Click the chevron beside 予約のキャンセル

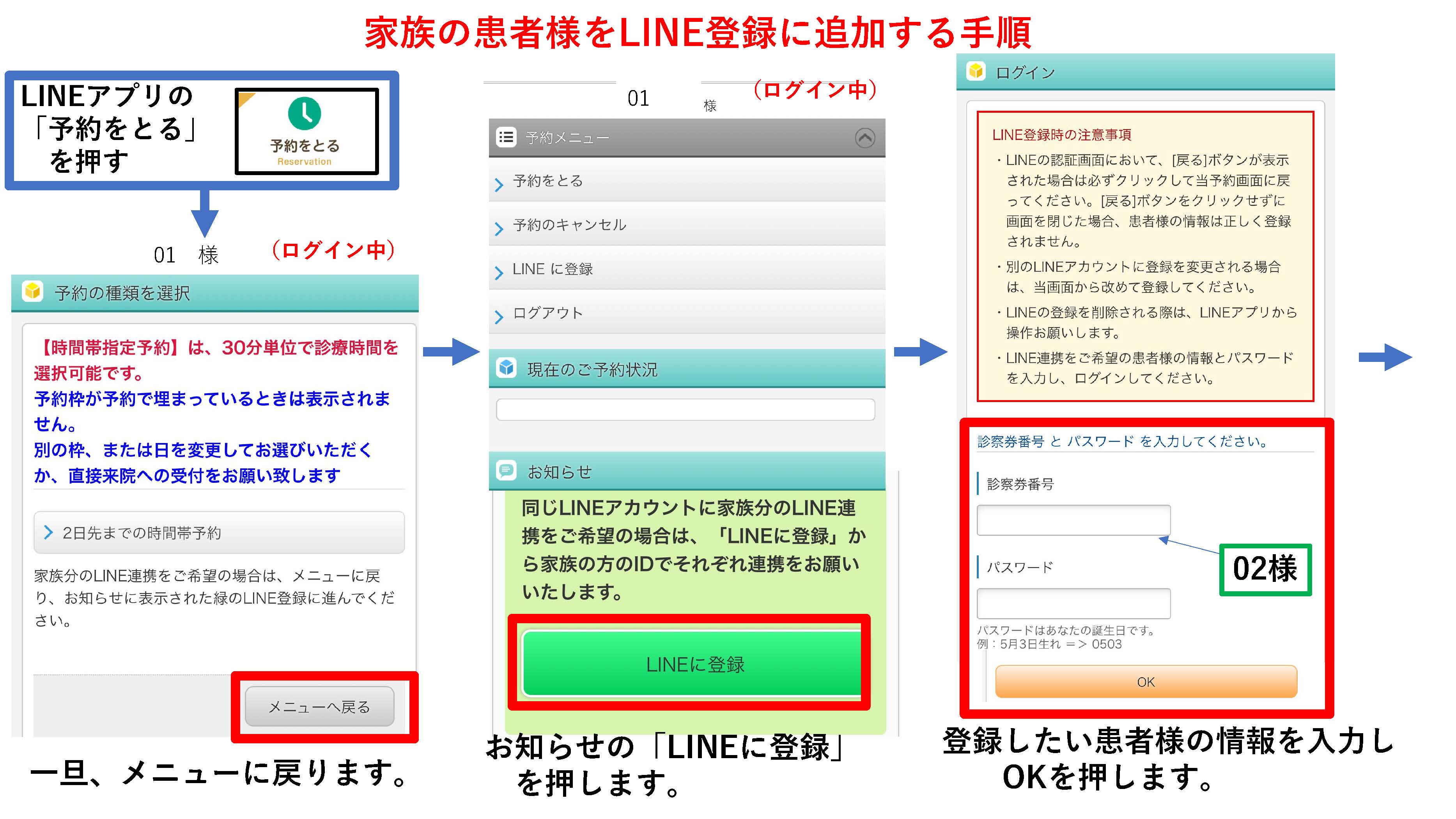click(498, 229)
